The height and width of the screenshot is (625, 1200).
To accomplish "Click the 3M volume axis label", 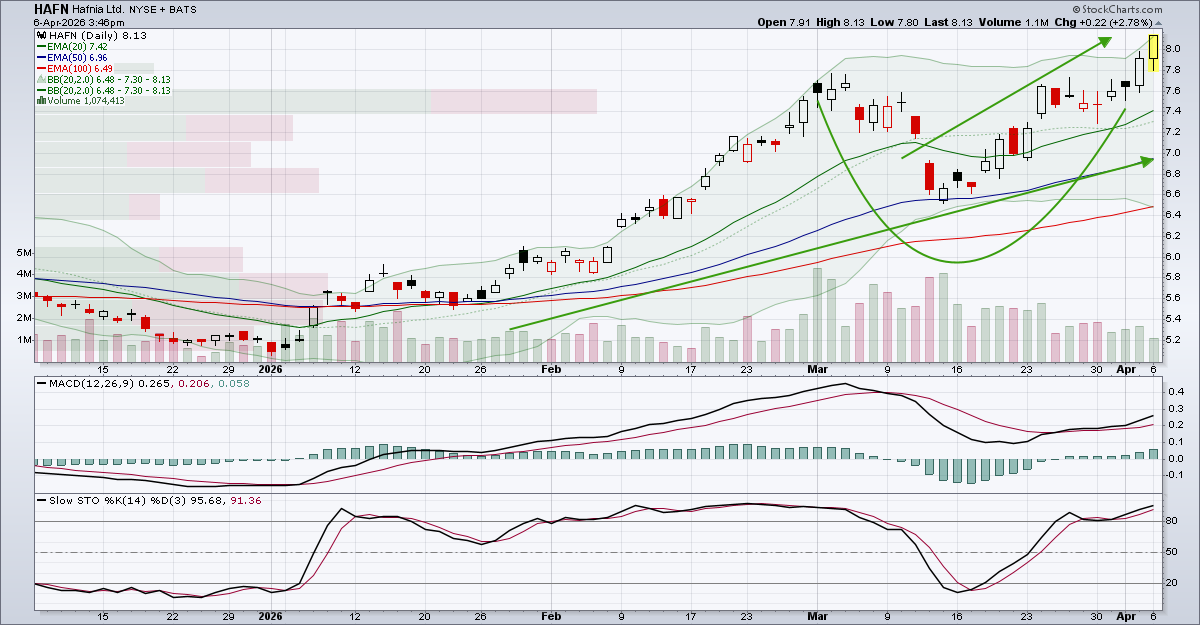I will point(23,296).
